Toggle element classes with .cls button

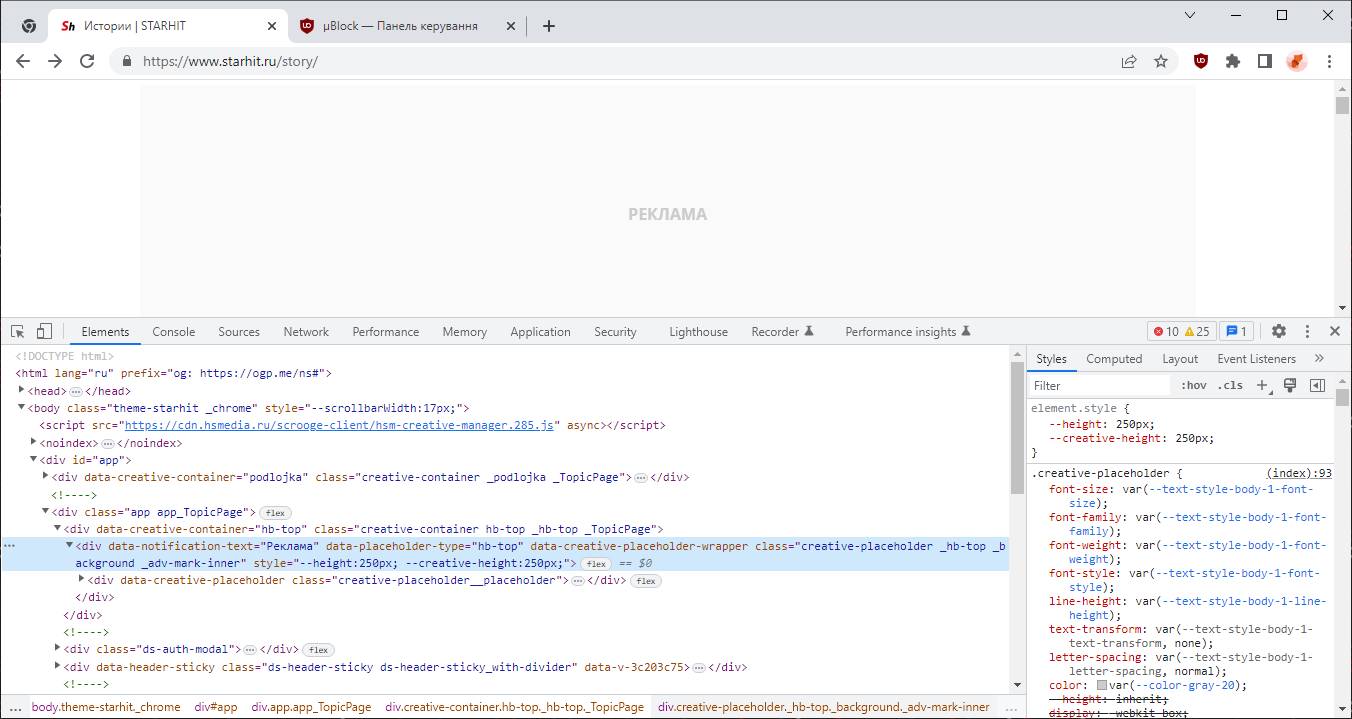pyautogui.click(x=1230, y=385)
